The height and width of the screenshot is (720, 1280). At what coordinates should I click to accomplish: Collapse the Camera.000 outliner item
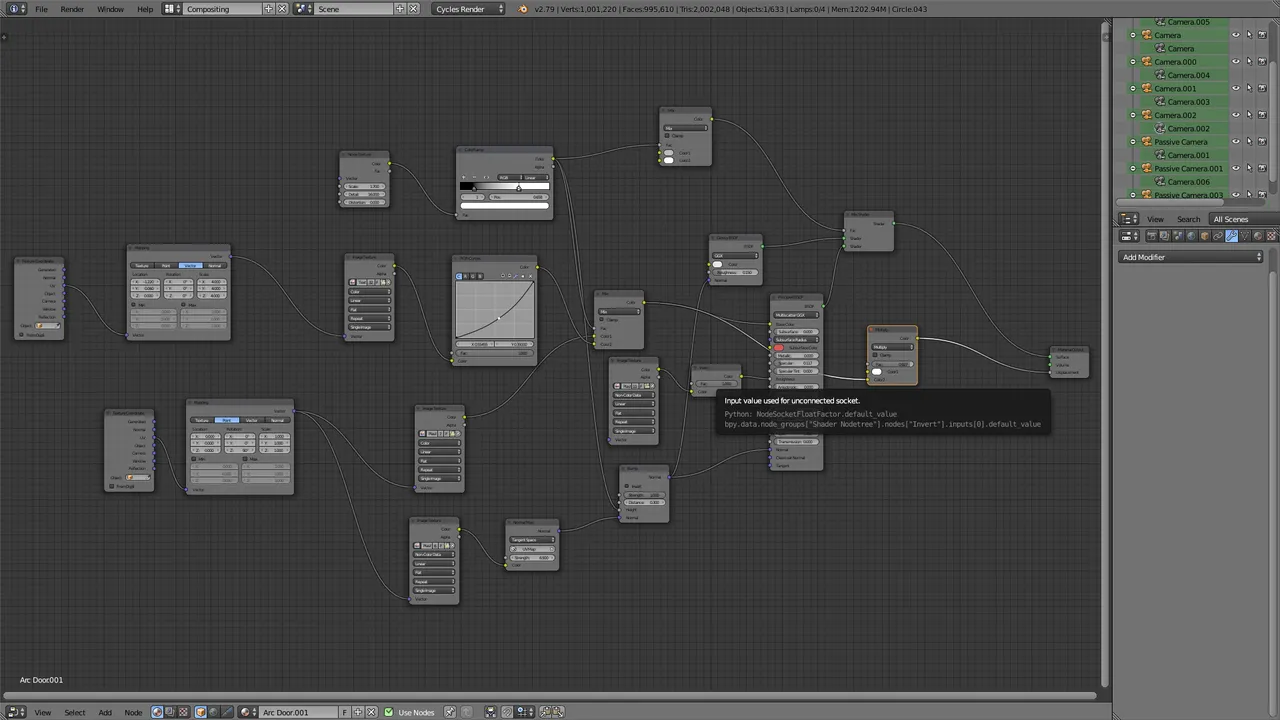(1133, 61)
